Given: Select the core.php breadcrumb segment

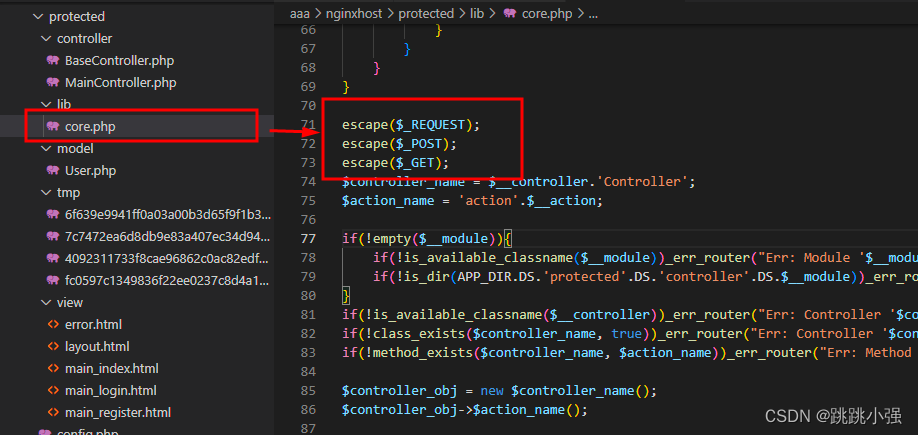Looking at the screenshot, I should click(x=549, y=13).
